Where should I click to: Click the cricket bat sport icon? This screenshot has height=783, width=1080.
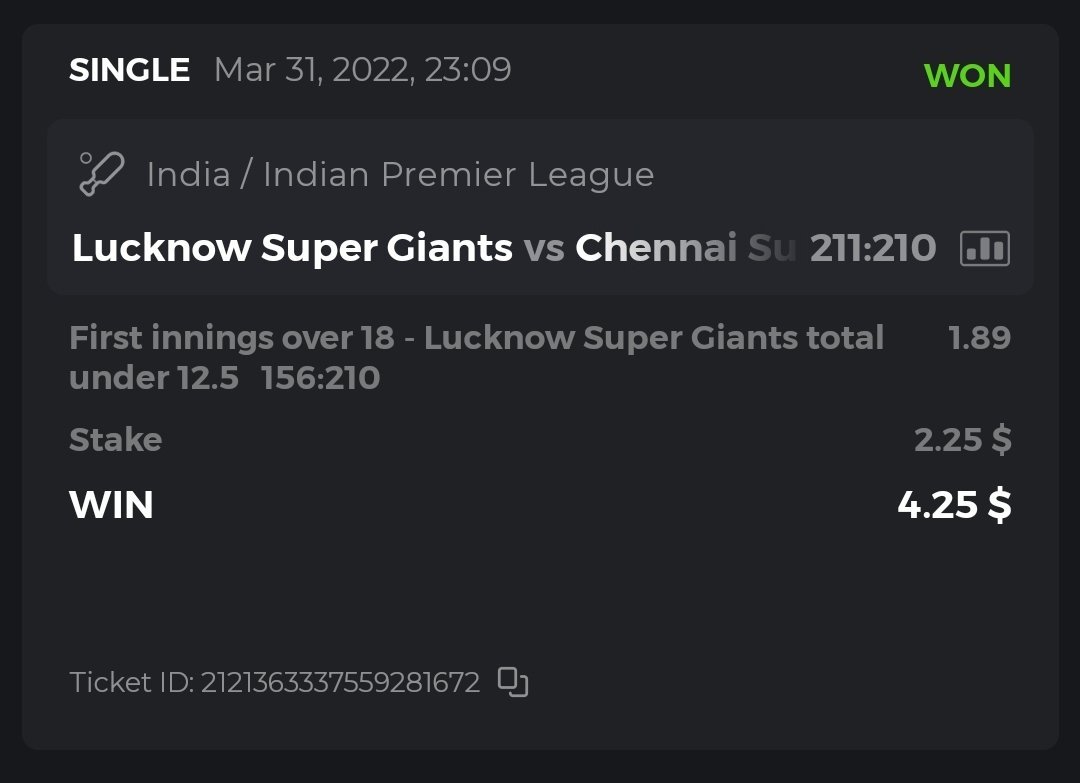[x=101, y=174]
